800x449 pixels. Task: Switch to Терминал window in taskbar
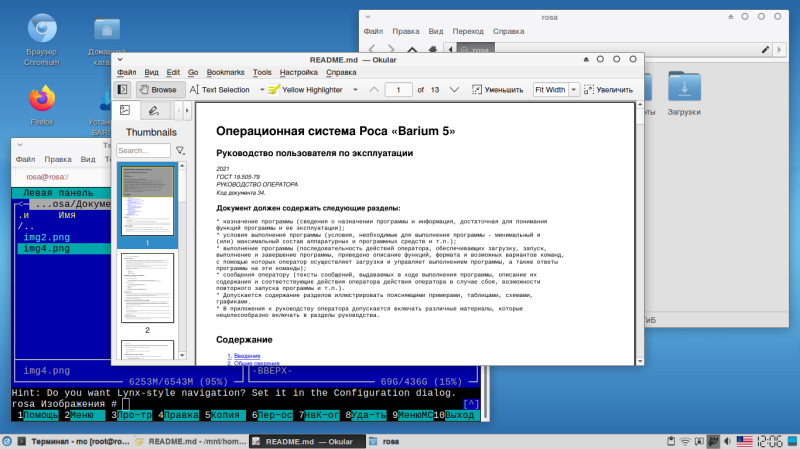click(x=77, y=440)
